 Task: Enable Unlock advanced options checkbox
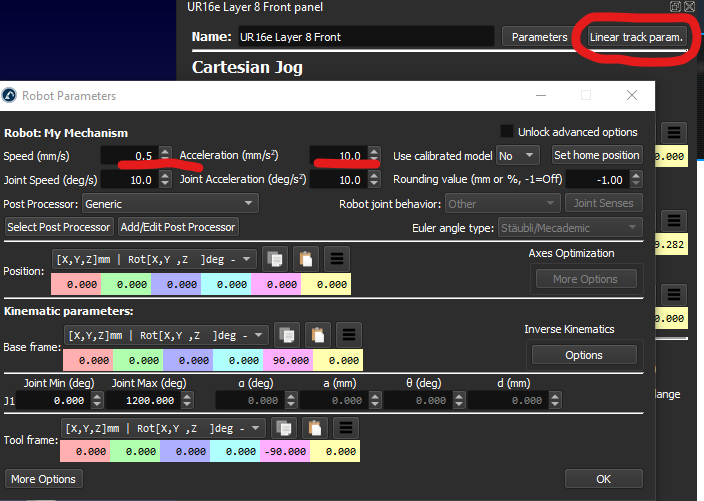point(507,132)
